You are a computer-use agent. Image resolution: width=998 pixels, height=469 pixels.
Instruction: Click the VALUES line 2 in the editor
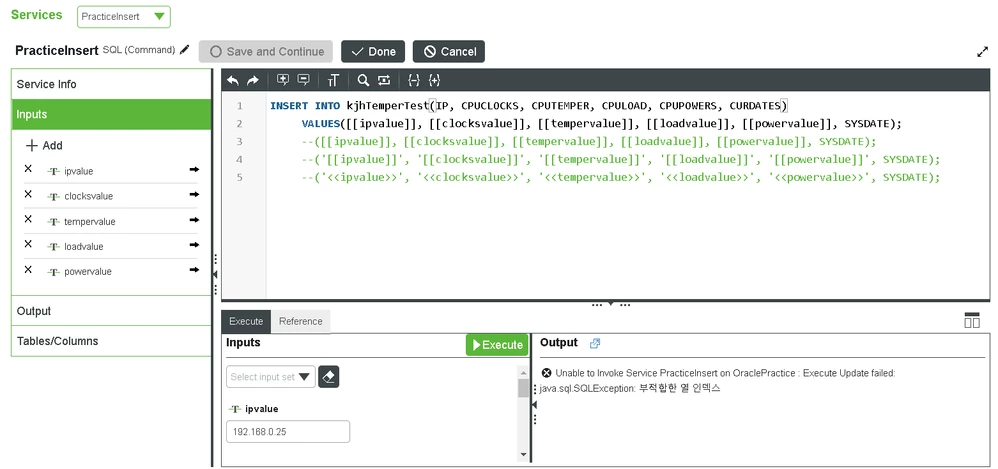coord(602,123)
